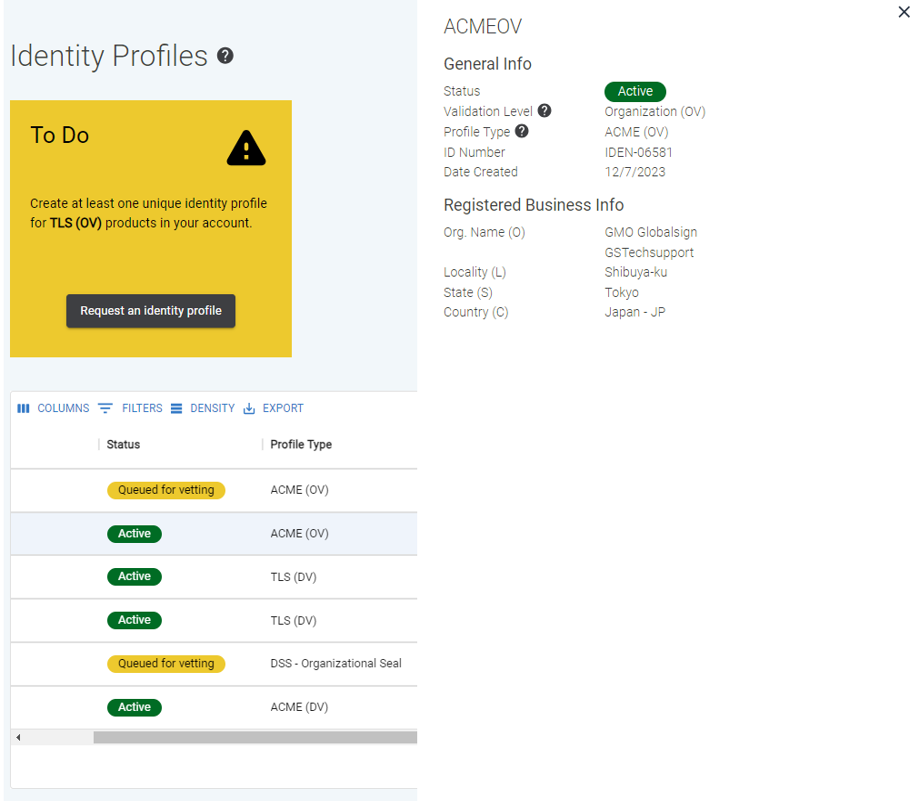Open the Export options menu

tap(273, 408)
